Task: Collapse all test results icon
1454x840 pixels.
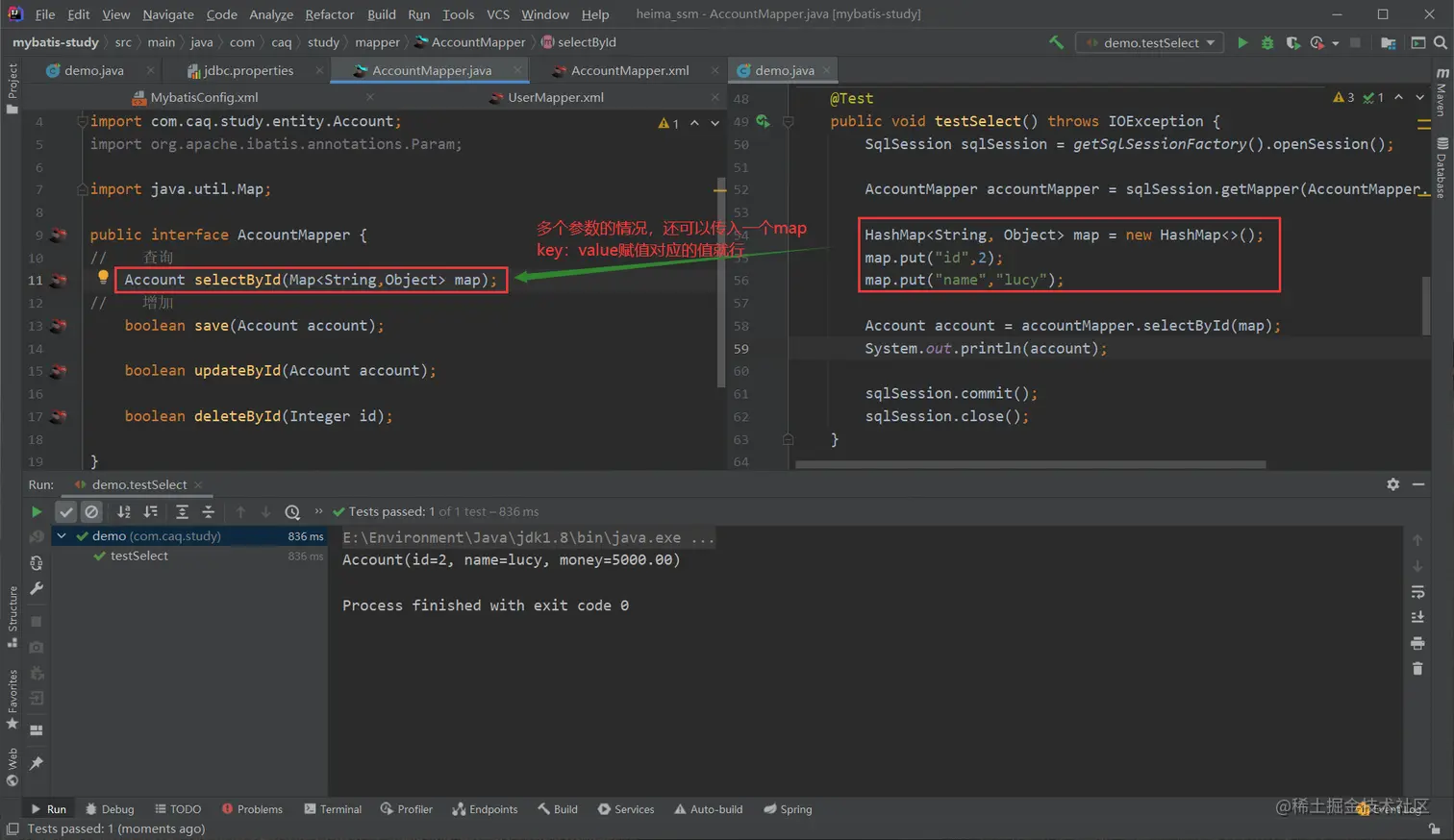Action: (x=208, y=511)
